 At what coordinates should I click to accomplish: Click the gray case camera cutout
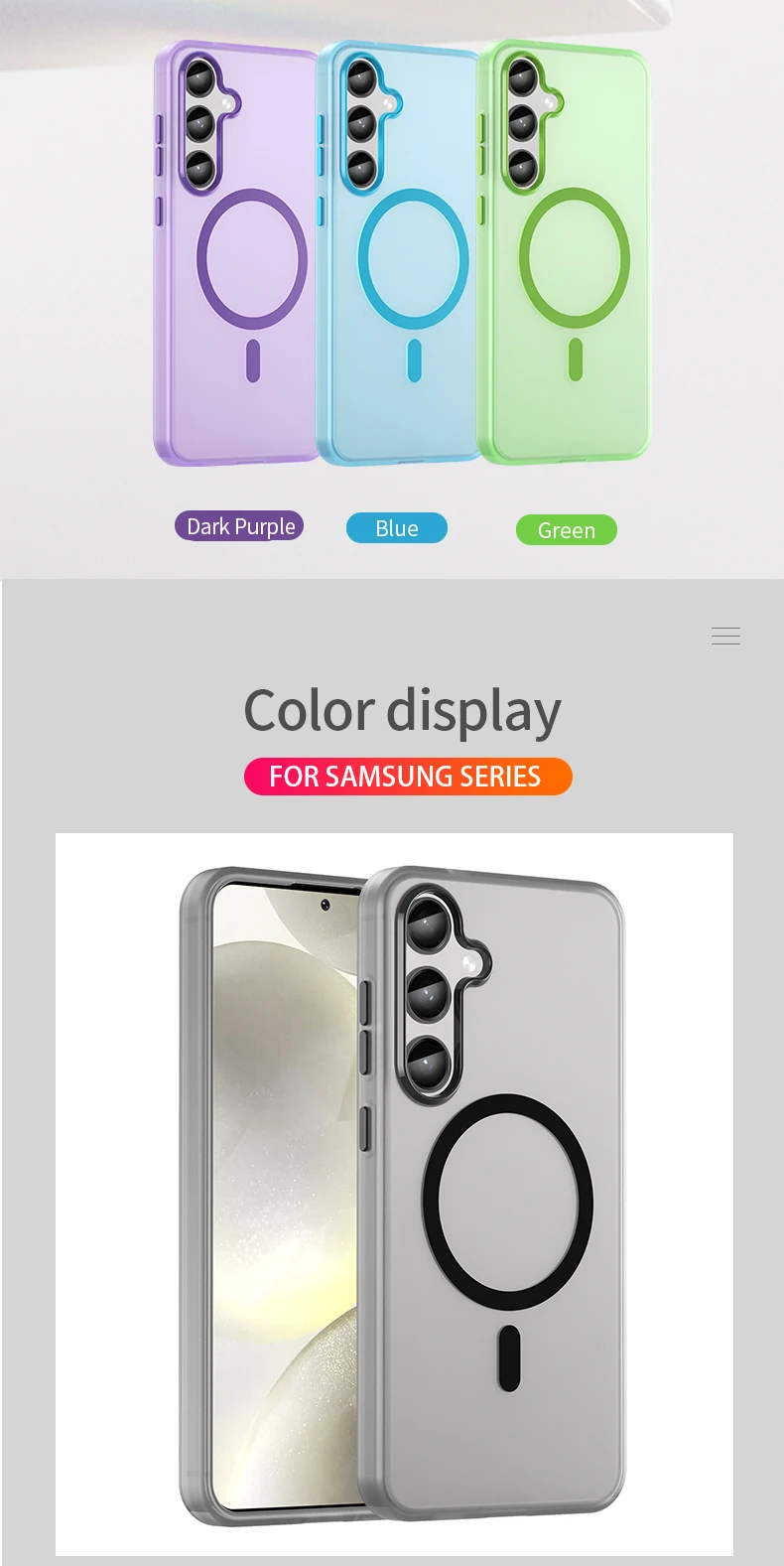(x=444, y=993)
